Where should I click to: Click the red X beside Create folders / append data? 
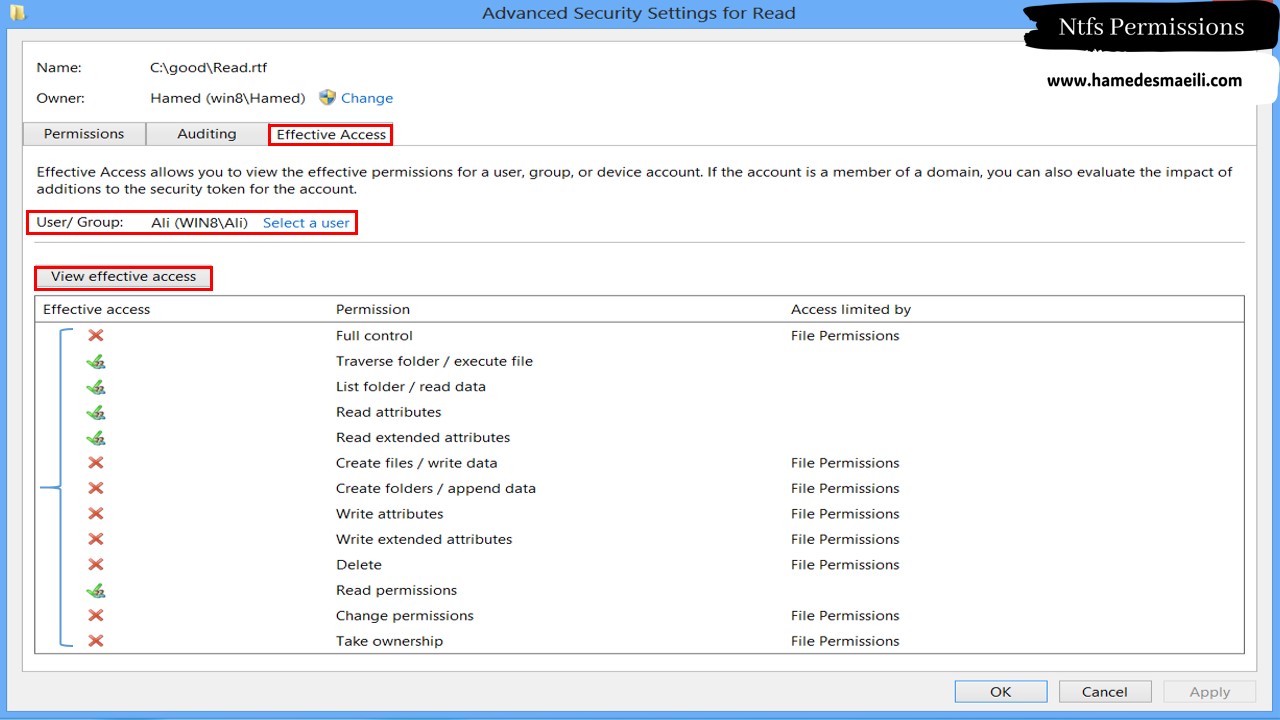pyautogui.click(x=96, y=488)
